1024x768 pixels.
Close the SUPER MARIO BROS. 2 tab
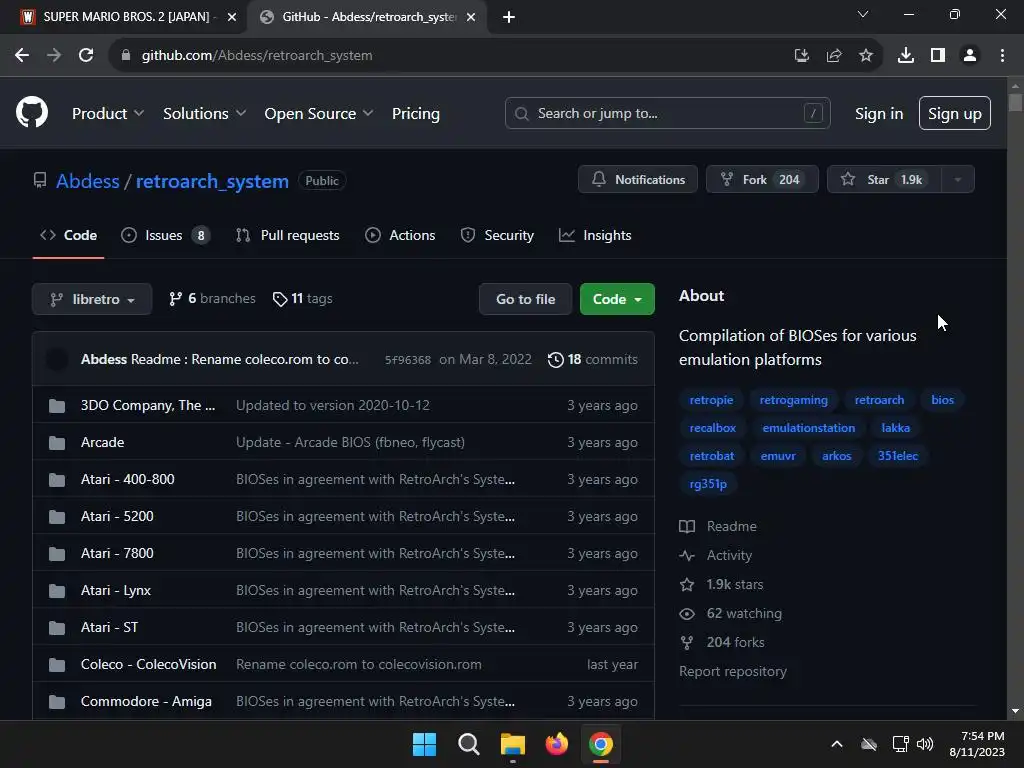(x=232, y=17)
